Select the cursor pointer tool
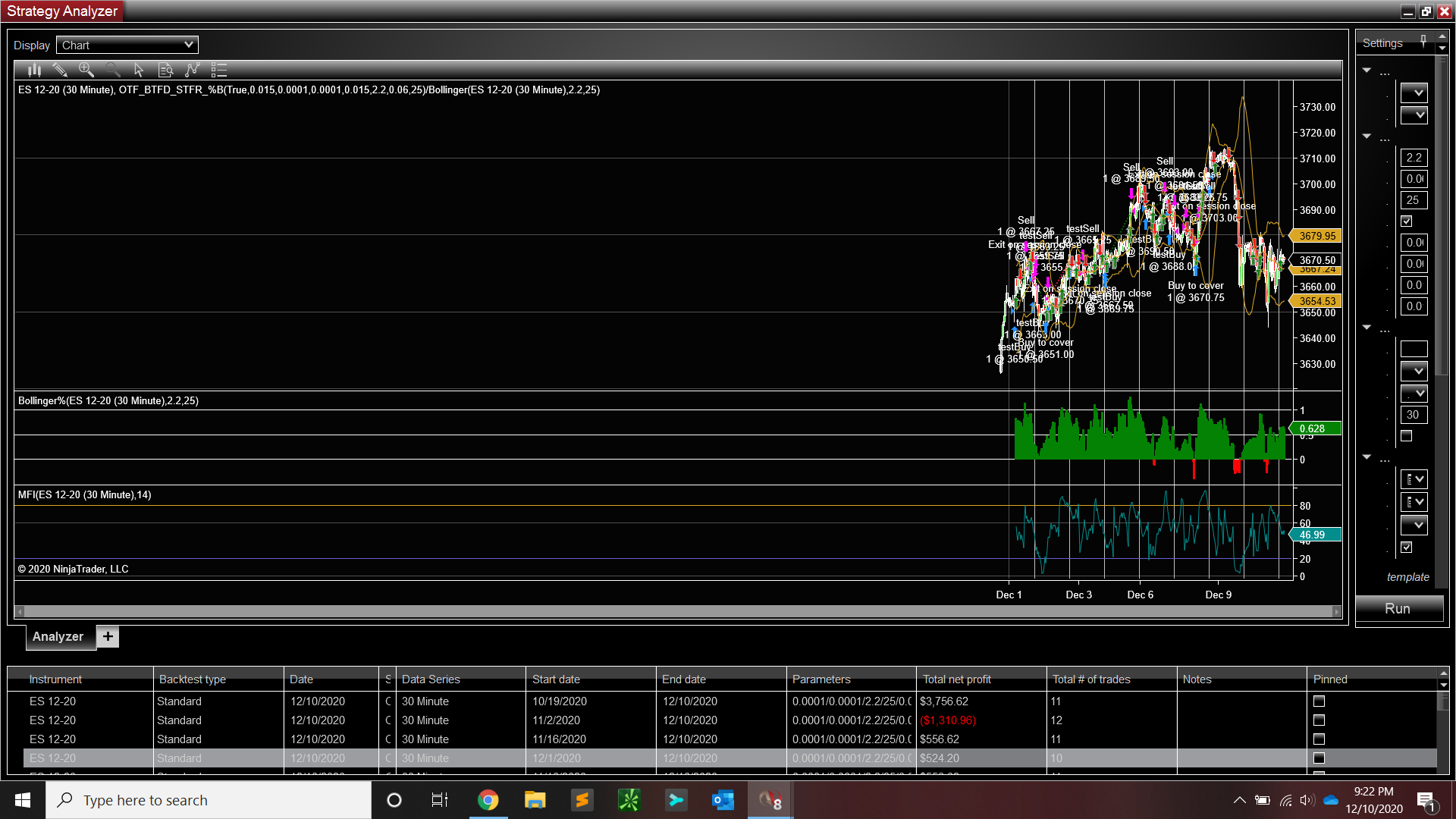This screenshot has height=819, width=1456. [139, 70]
